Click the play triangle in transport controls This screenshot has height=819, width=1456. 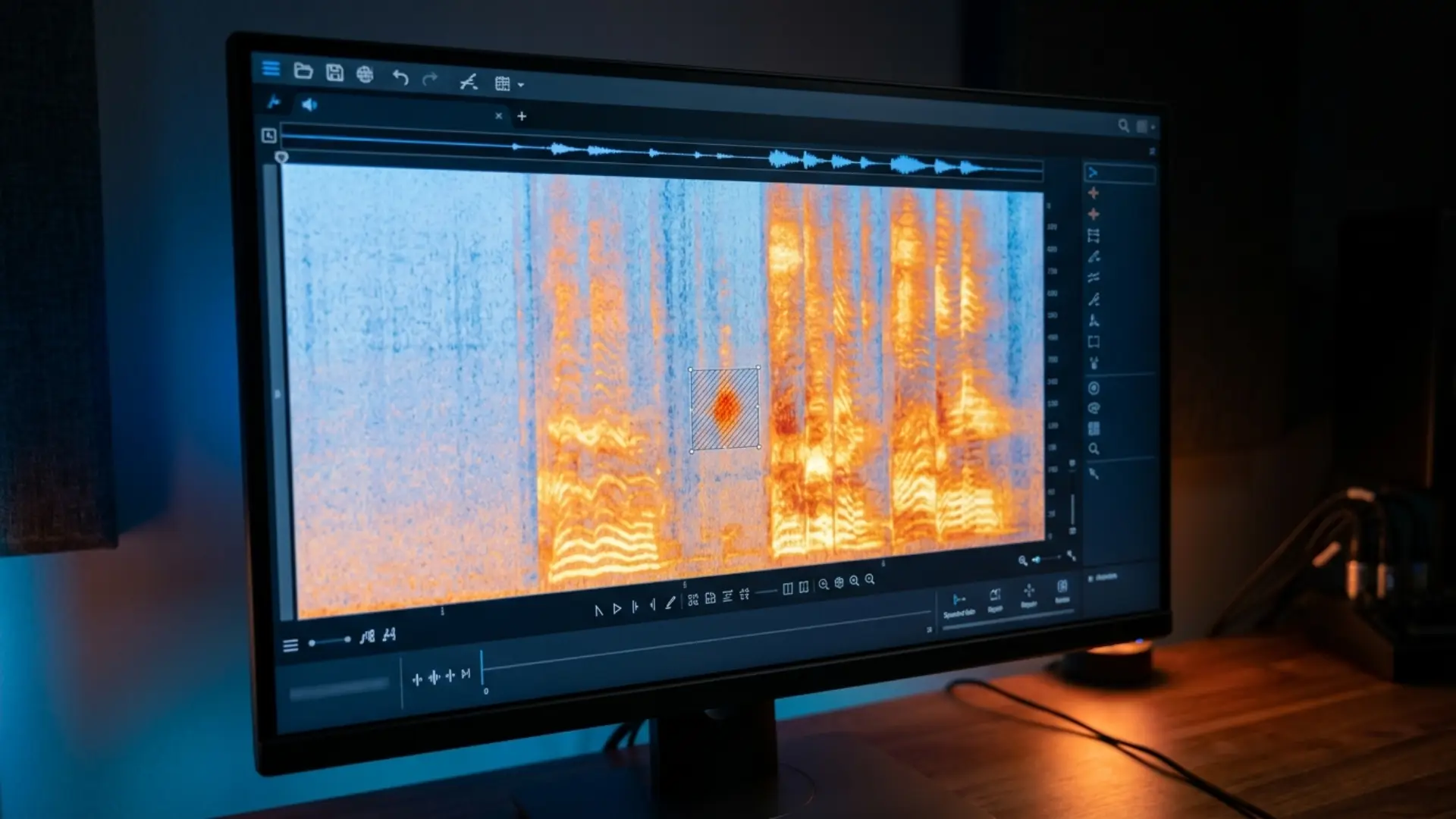click(617, 608)
